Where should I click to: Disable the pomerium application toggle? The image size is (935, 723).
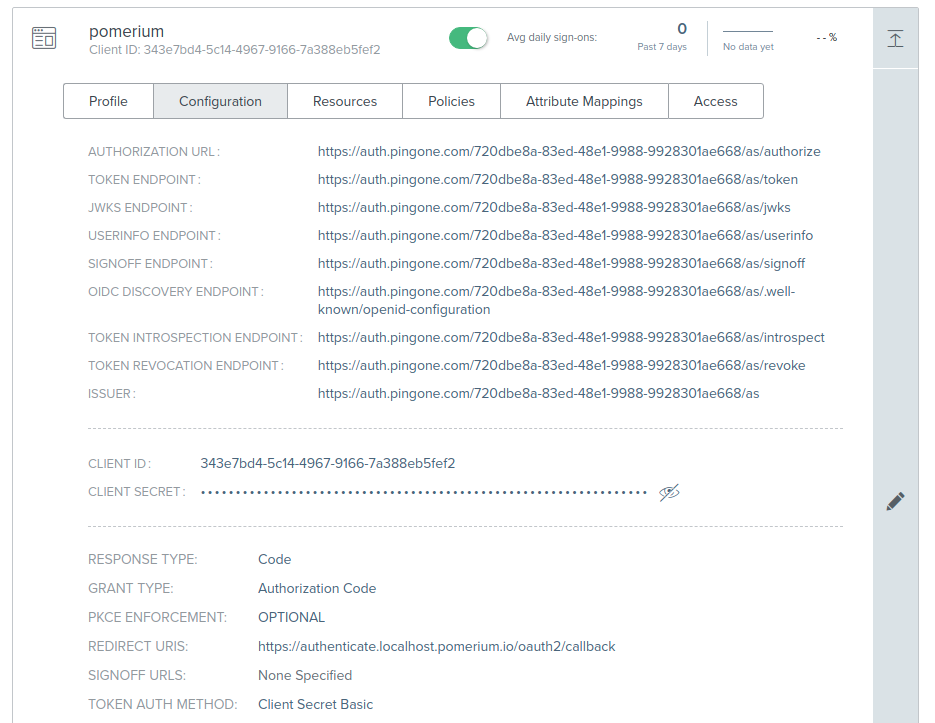click(x=468, y=38)
